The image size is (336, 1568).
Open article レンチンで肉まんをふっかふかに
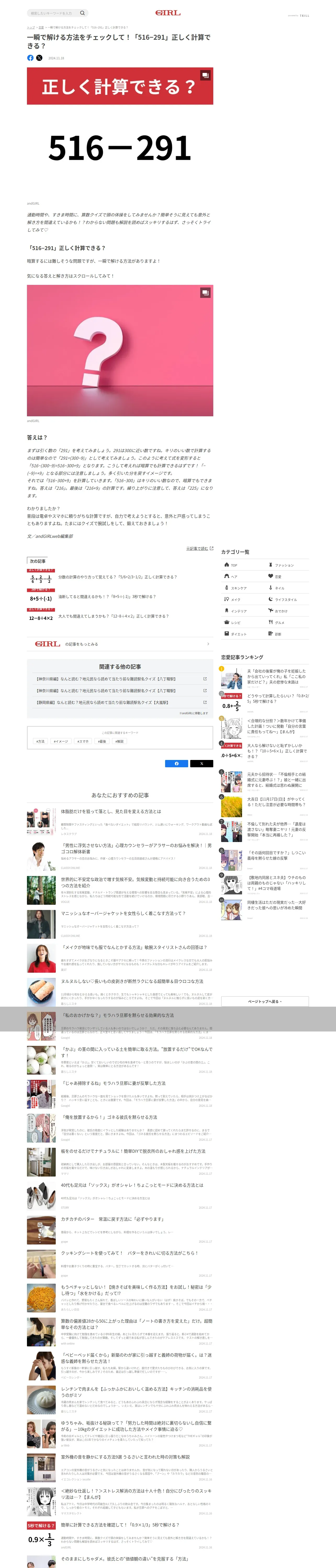tap(120, 1400)
